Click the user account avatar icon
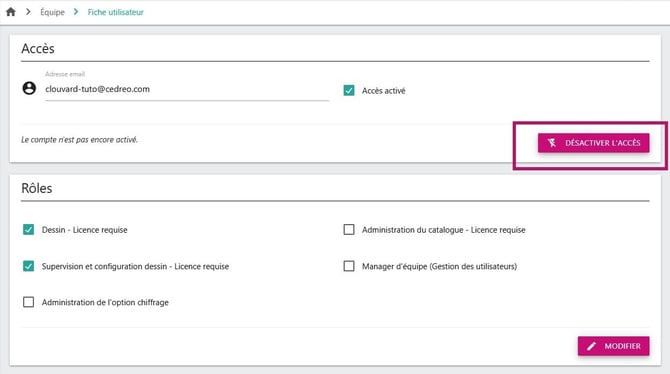Viewport: 670px width, 374px height. (x=29, y=88)
